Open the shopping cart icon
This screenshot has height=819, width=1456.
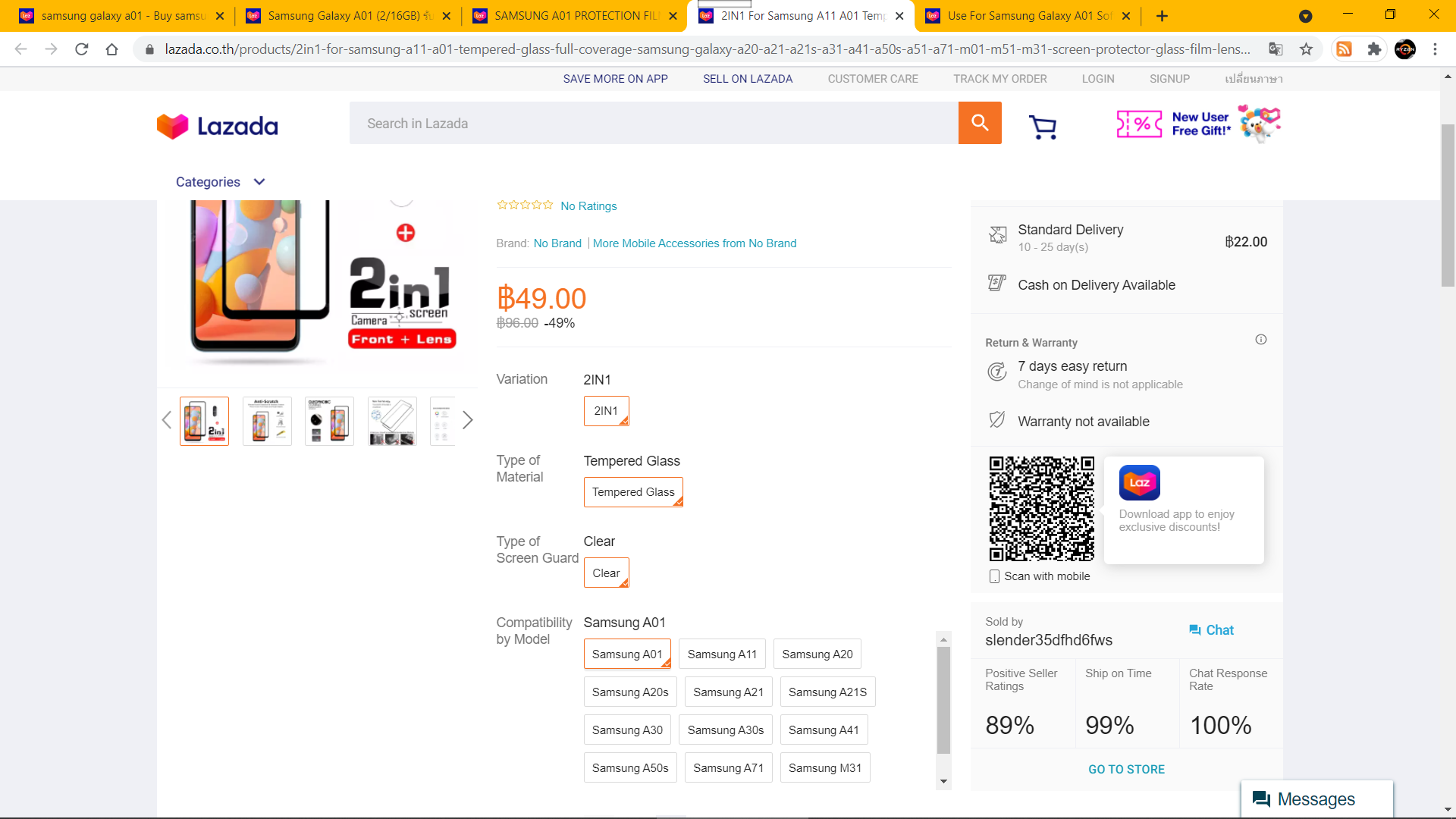point(1043,127)
